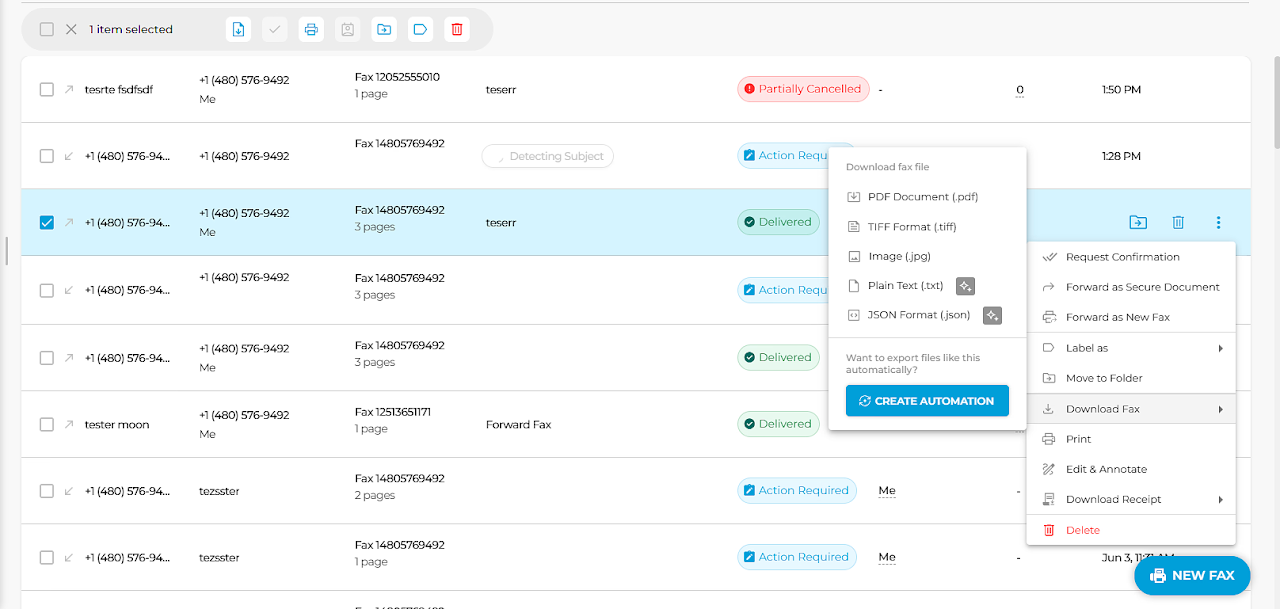1280x609 pixels.
Task: Click the AI sparkle badge beside Plain Text (.txt)
Action: tap(965, 286)
